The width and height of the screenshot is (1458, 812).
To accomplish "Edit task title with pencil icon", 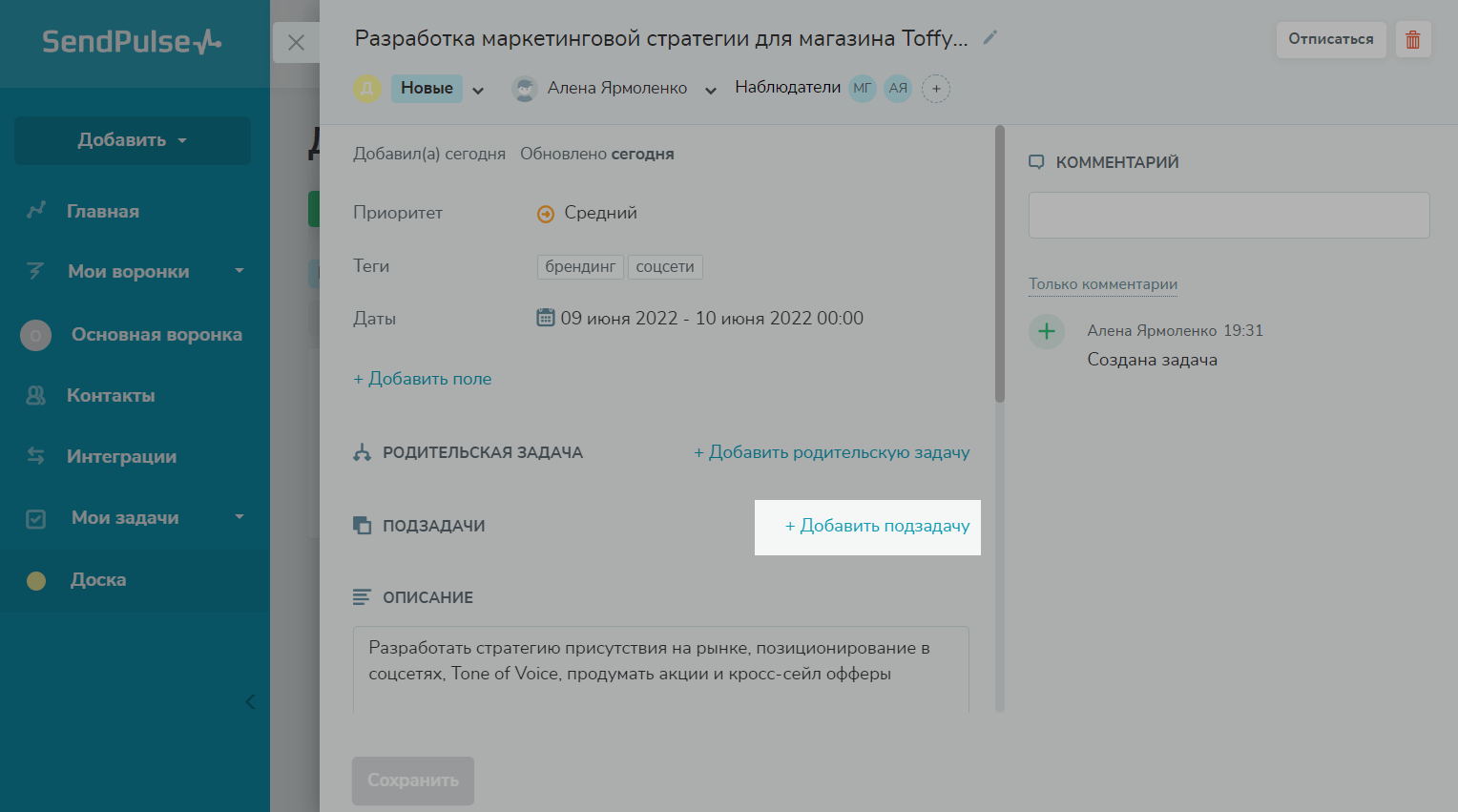I will [x=990, y=37].
